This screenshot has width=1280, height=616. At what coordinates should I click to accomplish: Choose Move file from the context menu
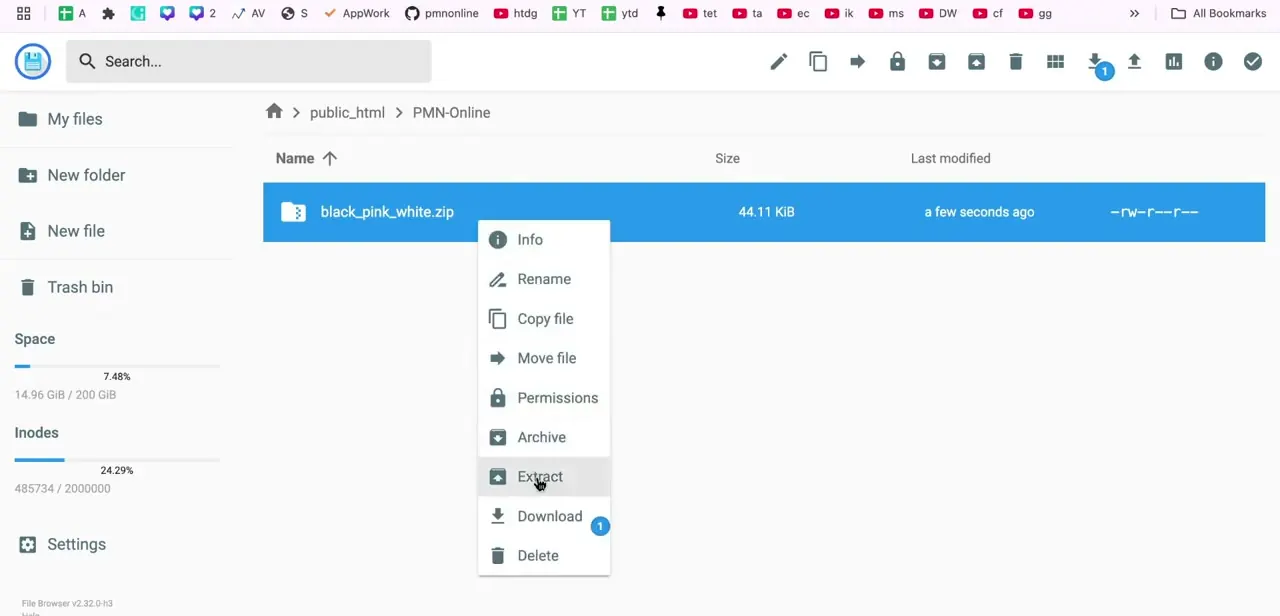(x=544, y=358)
